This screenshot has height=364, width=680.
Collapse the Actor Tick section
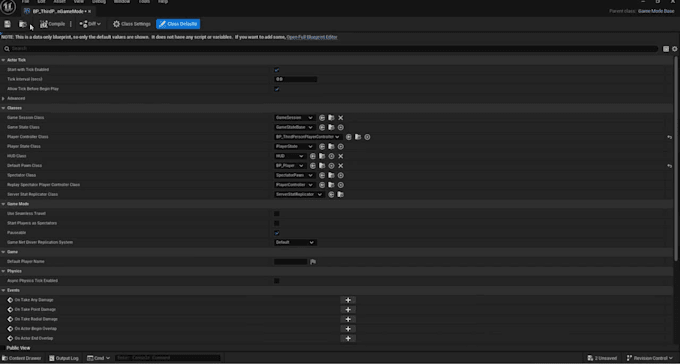pos(3,60)
